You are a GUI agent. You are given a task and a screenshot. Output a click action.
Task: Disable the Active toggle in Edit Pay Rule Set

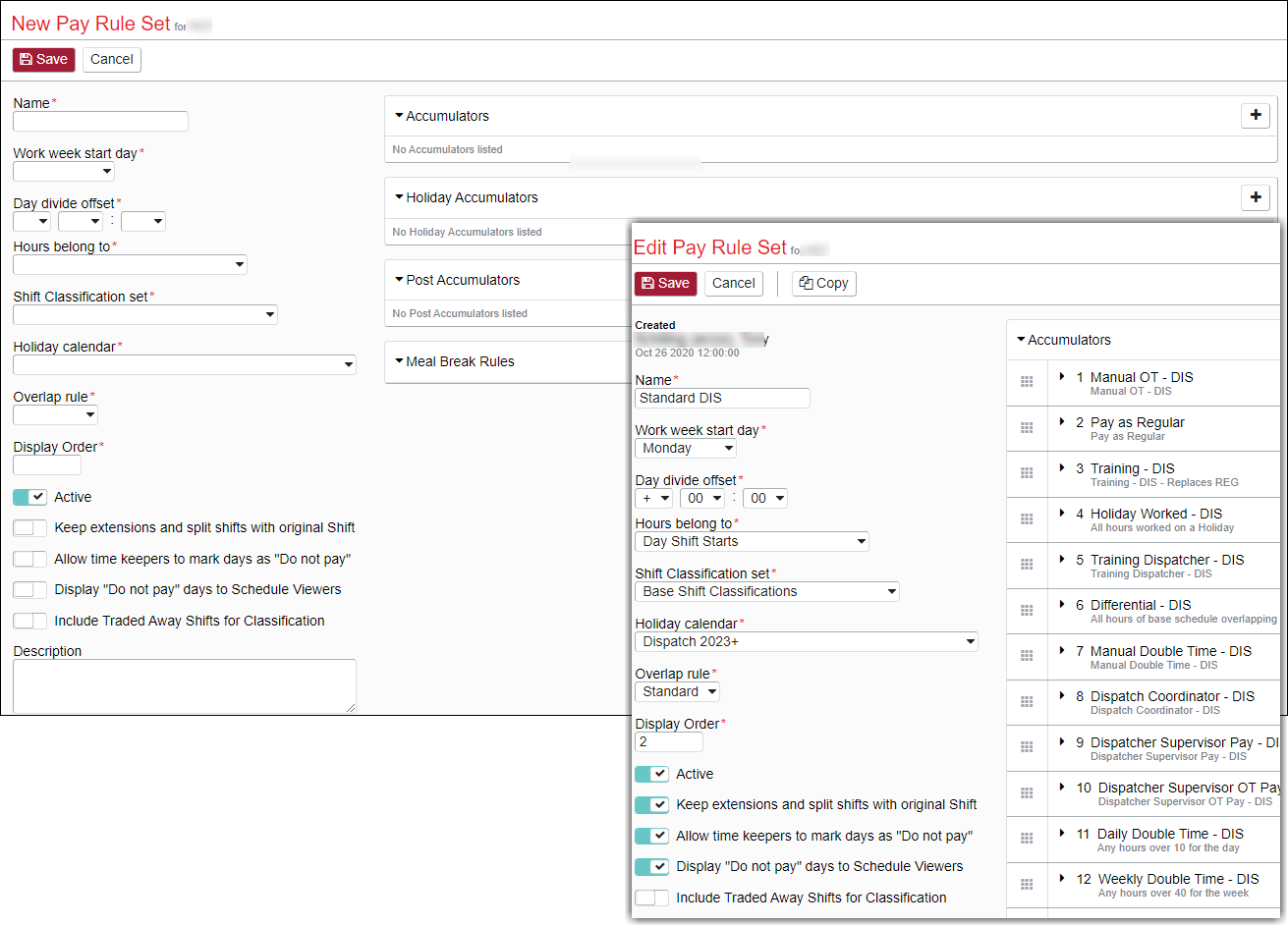click(x=651, y=774)
